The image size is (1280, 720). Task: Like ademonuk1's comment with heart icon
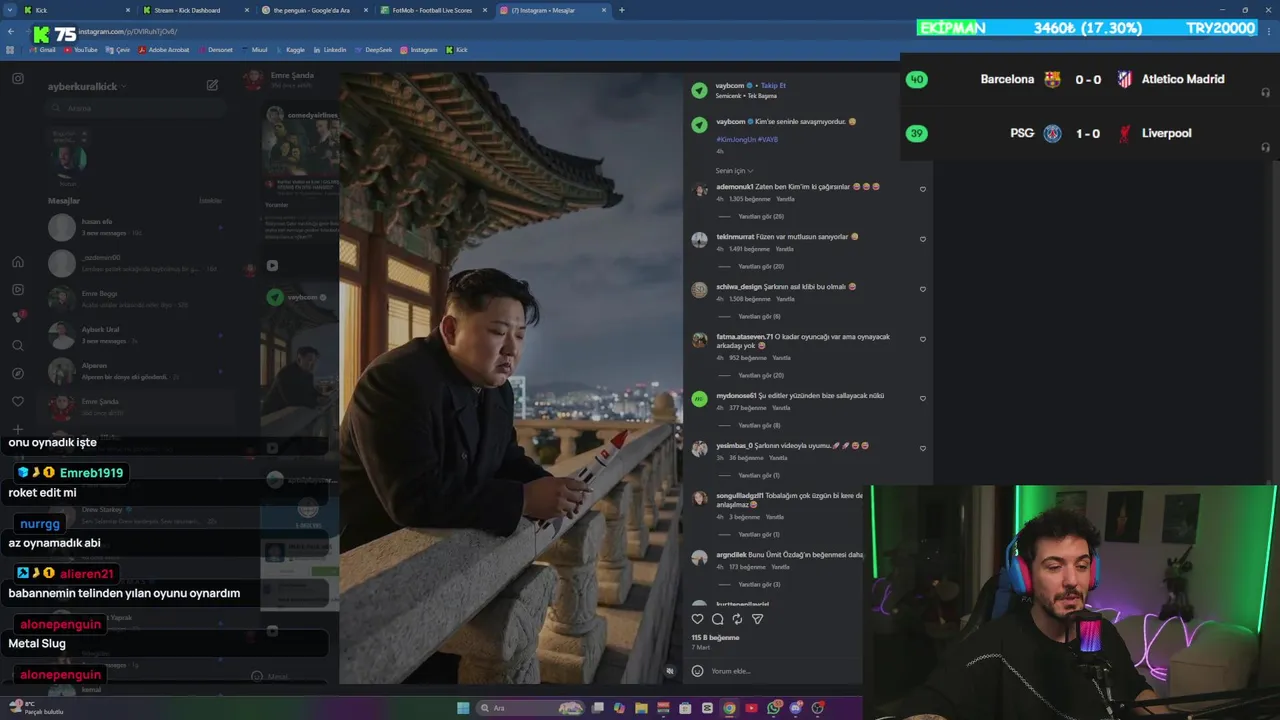pyautogui.click(x=923, y=189)
